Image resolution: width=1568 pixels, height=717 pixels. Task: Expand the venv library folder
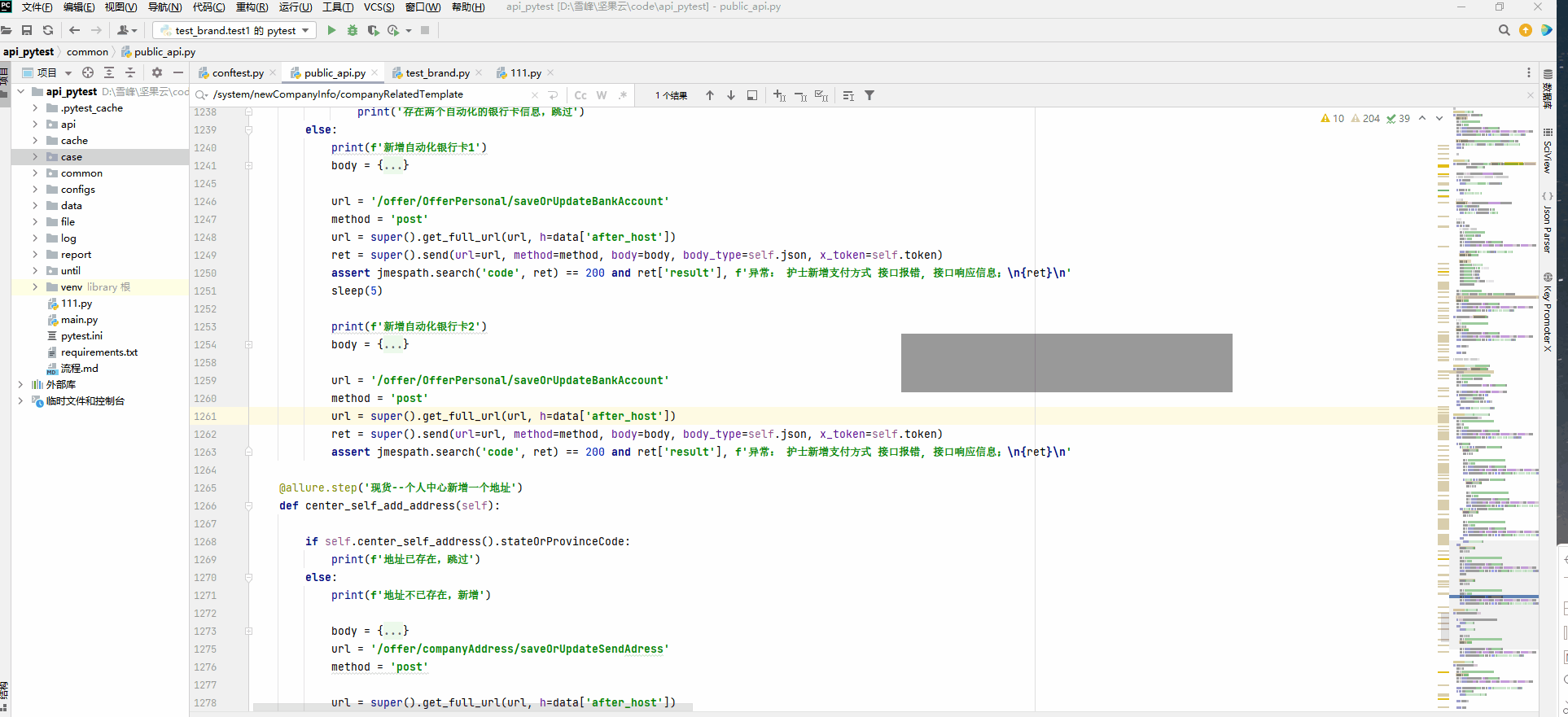point(35,287)
